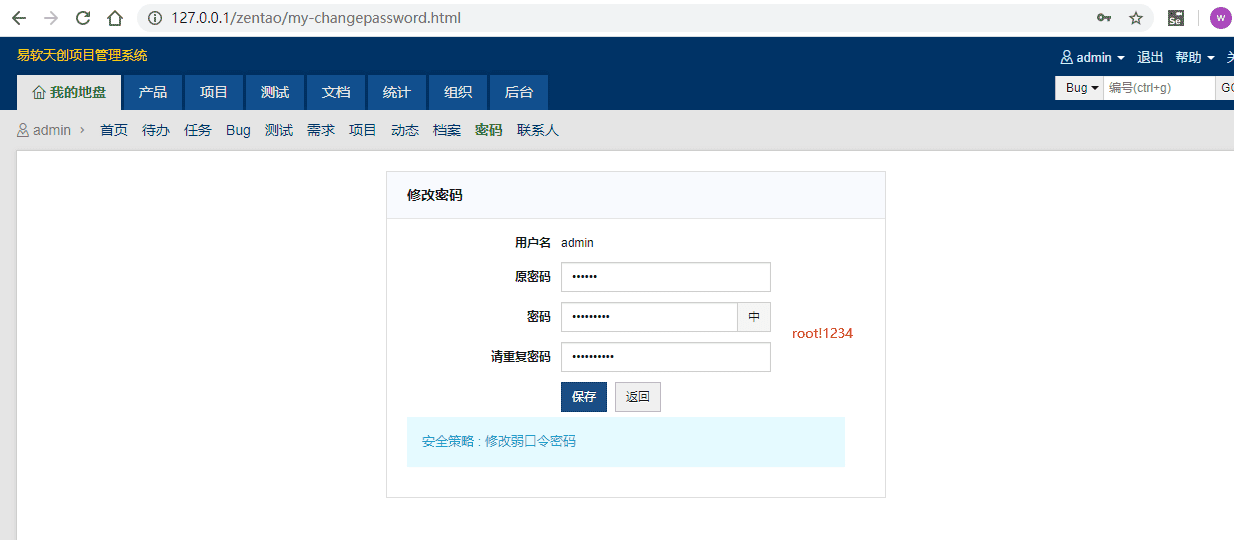Open the 我的地盘 tab
This screenshot has height=540, width=1234.
click(x=69, y=92)
